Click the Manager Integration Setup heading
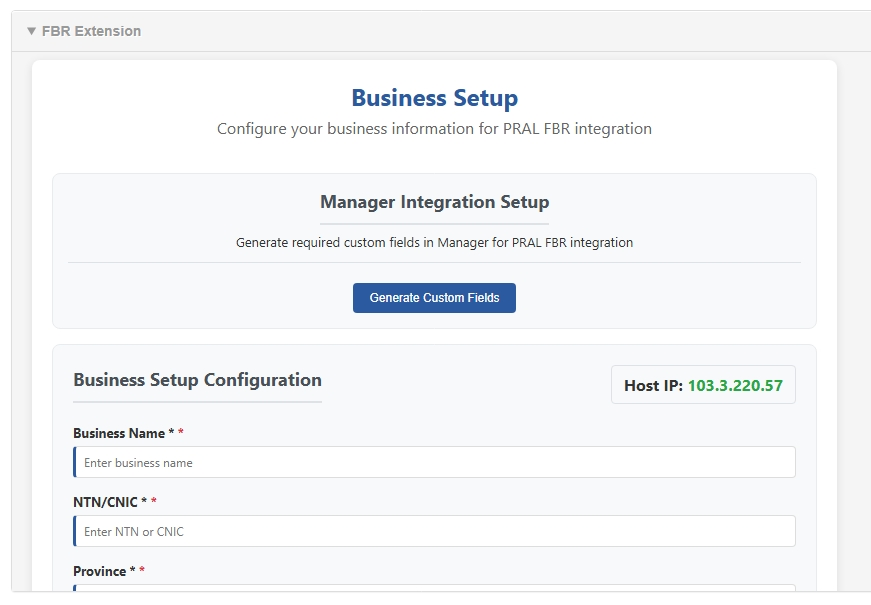Viewport: 871px width, 605px height. click(x=434, y=202)
